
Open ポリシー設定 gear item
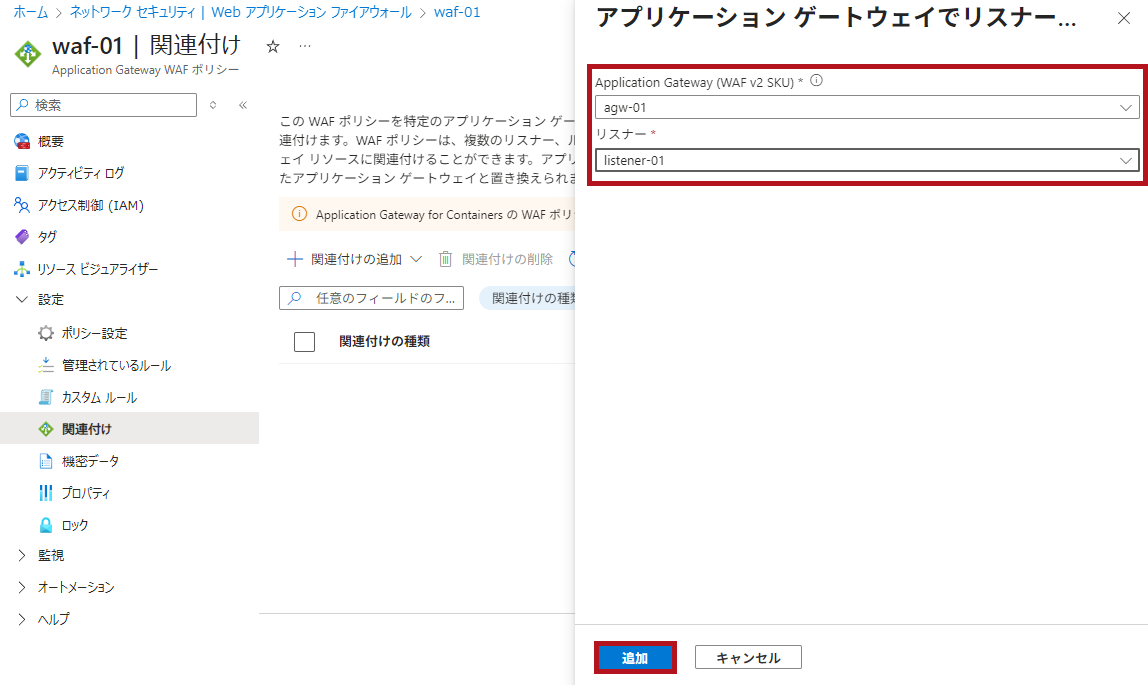point(94,333)
